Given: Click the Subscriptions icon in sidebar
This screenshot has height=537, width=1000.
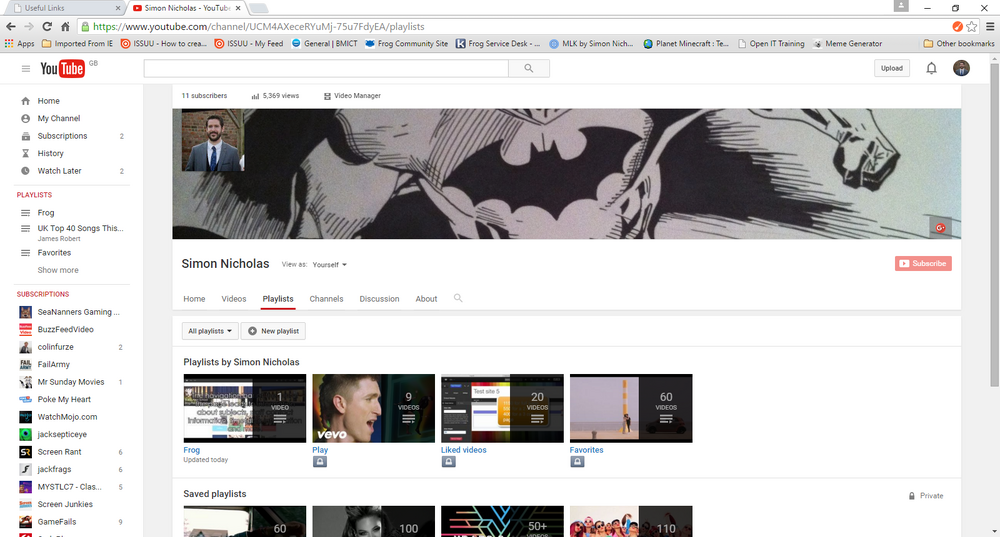Looking at the screenshot, I should [26, 136].
